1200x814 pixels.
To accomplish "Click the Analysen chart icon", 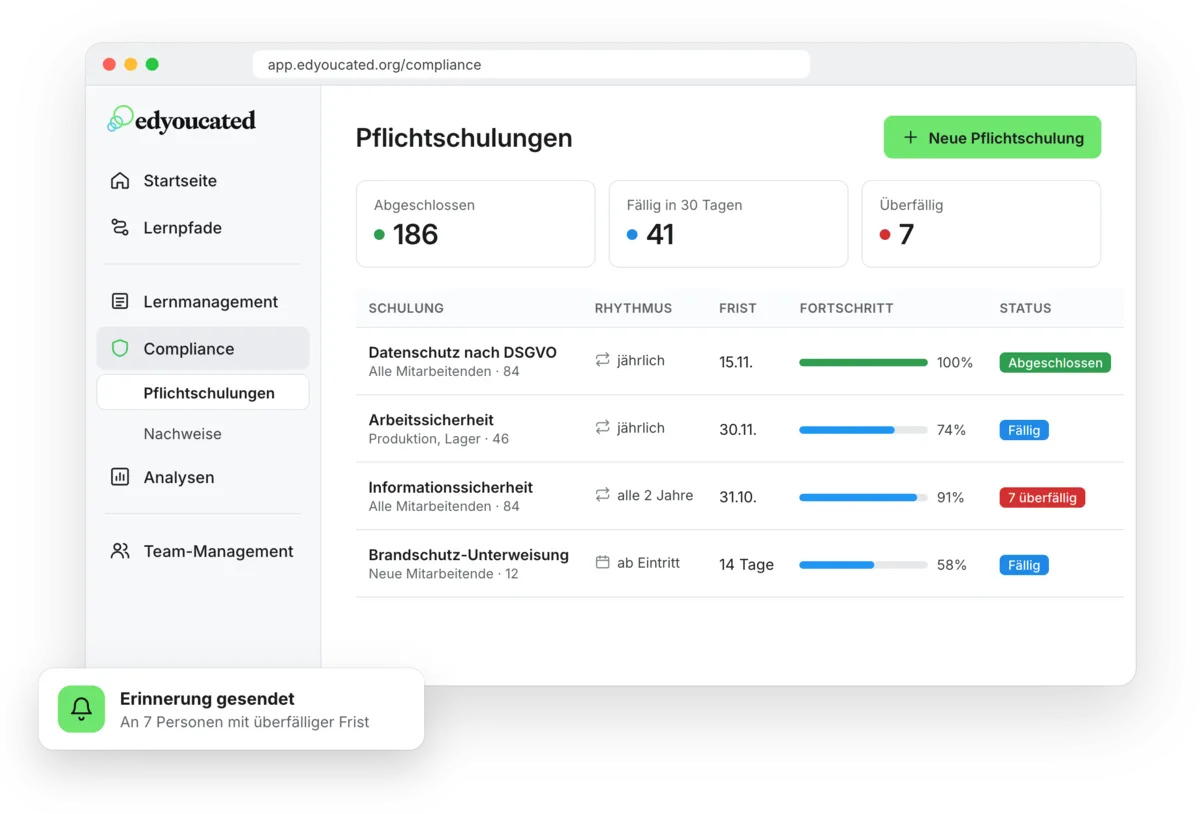I will click(120, 477).
